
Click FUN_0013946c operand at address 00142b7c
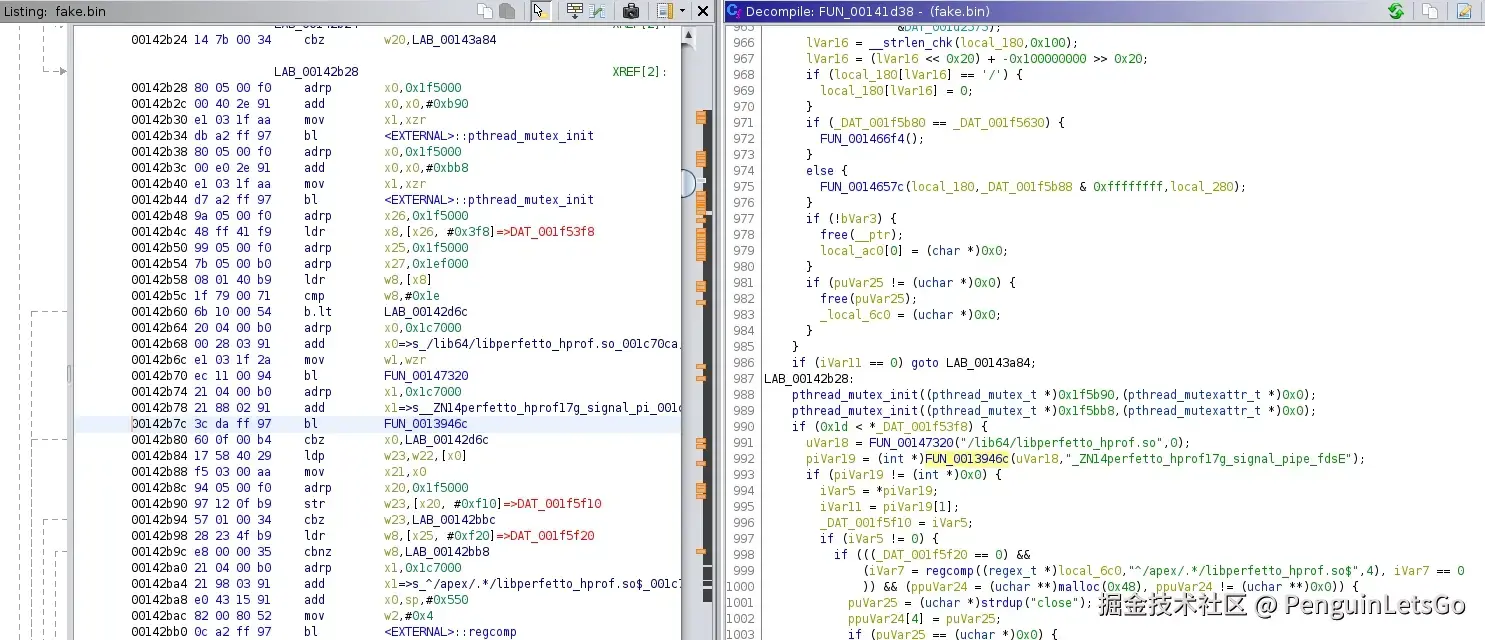pyautogui.click(x=426, y=424)
